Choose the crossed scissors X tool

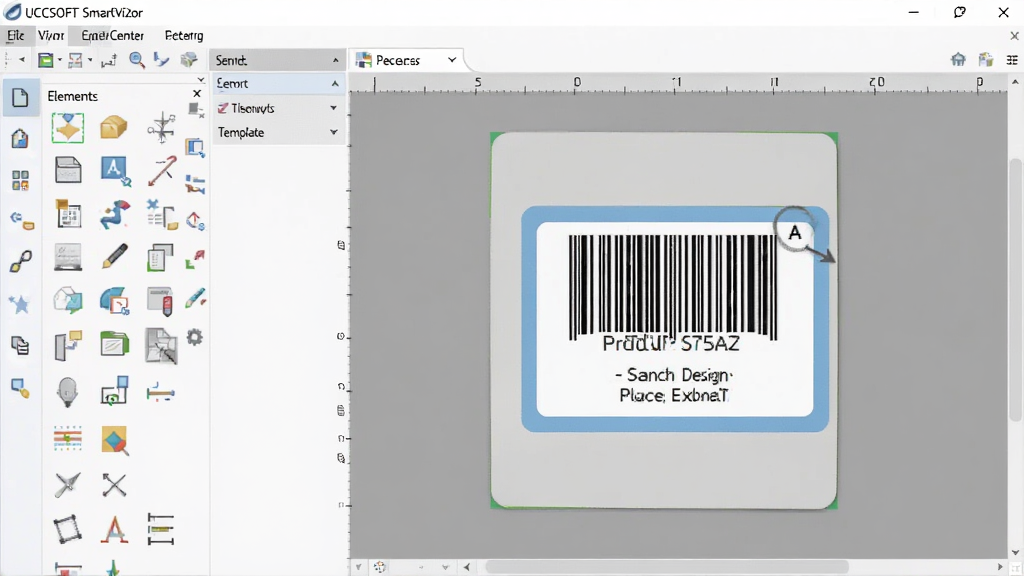coord(114,485)
